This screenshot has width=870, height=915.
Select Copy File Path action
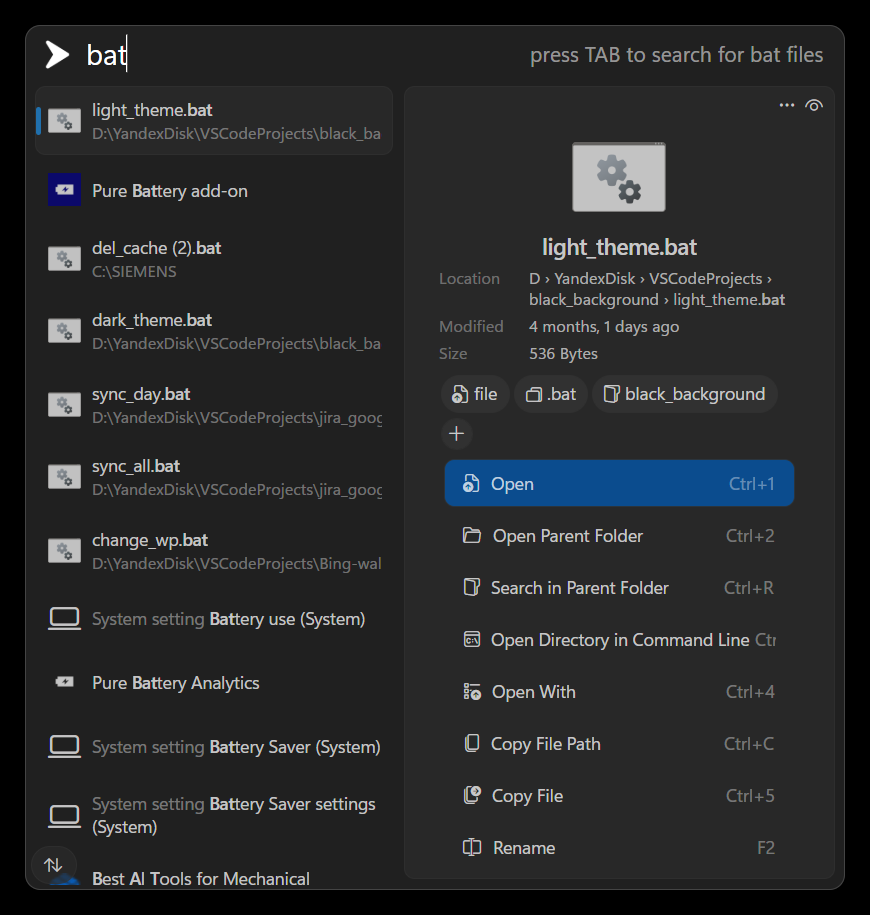click(619, 744)
